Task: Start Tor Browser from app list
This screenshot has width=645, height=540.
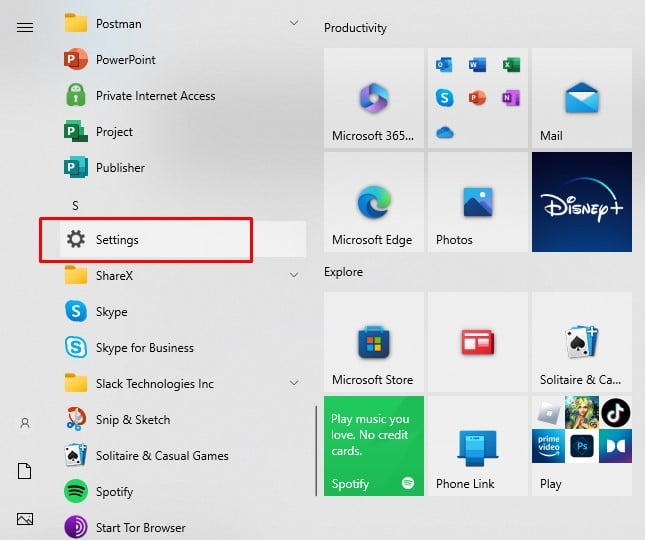Action: click(183, 527)
